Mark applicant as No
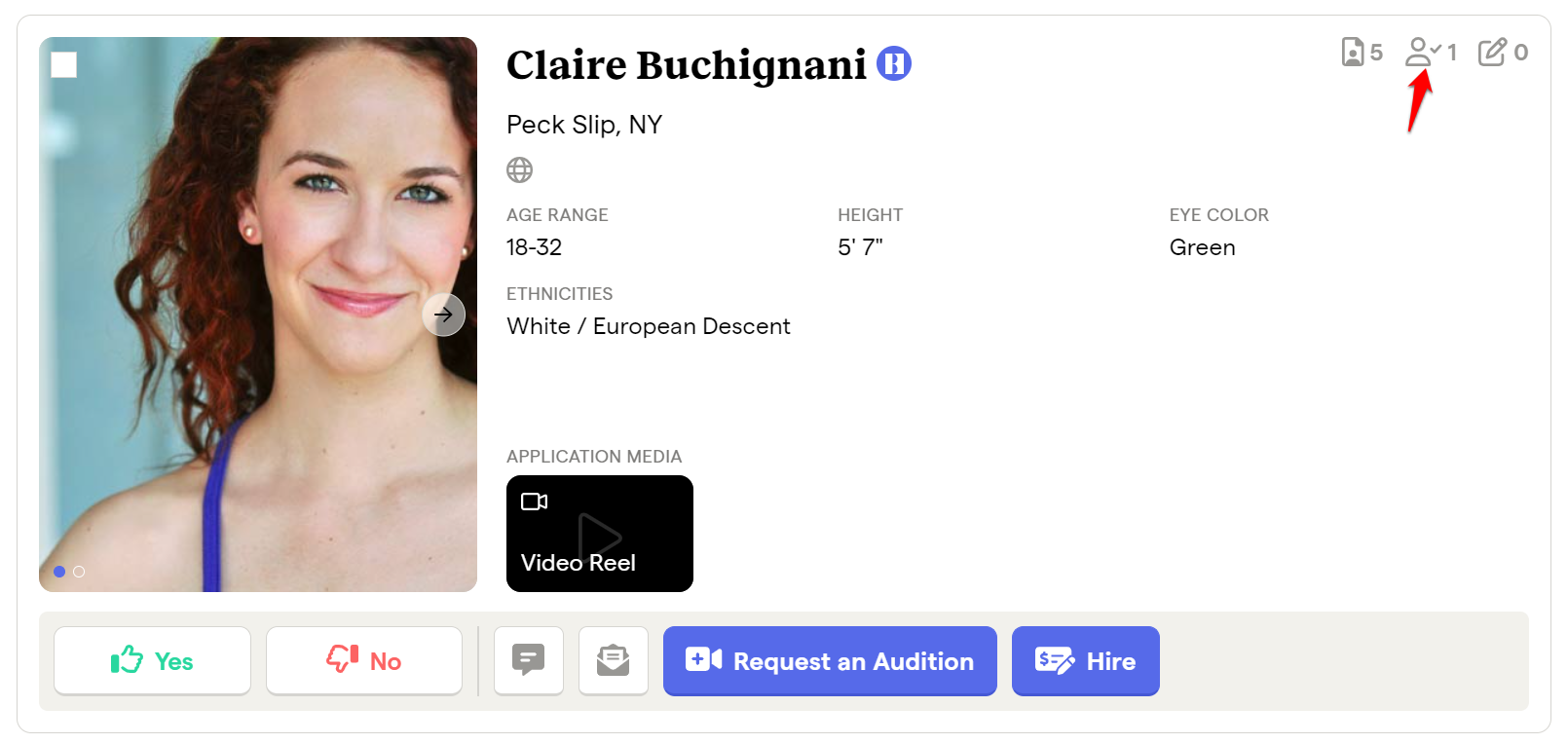This screenshot has height=744, width=1568. [364, 660]
